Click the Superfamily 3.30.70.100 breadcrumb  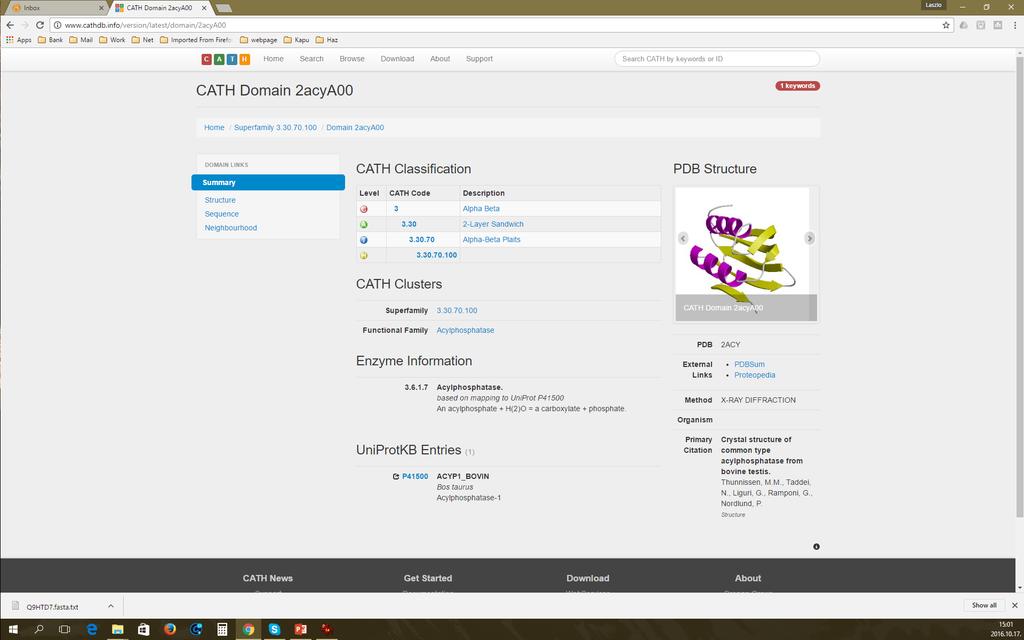(275, 127)
